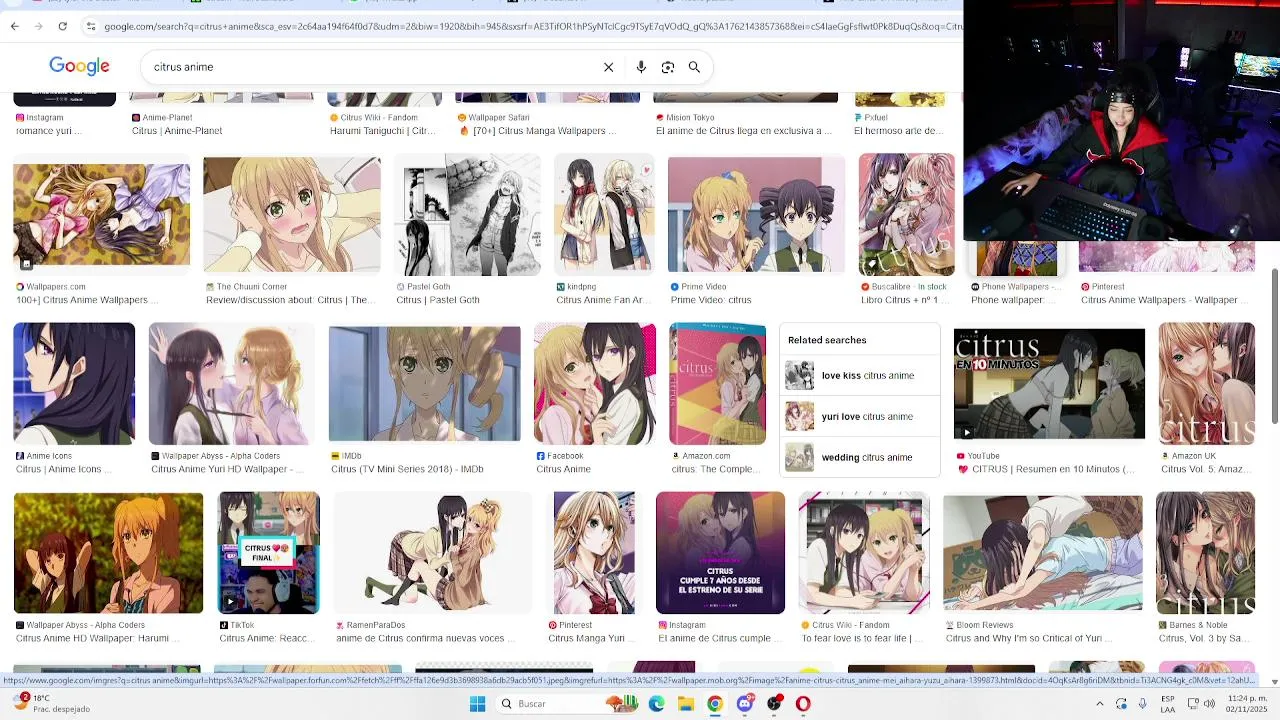Open the Anime Icons Citrus image

(x=74, y=383)
